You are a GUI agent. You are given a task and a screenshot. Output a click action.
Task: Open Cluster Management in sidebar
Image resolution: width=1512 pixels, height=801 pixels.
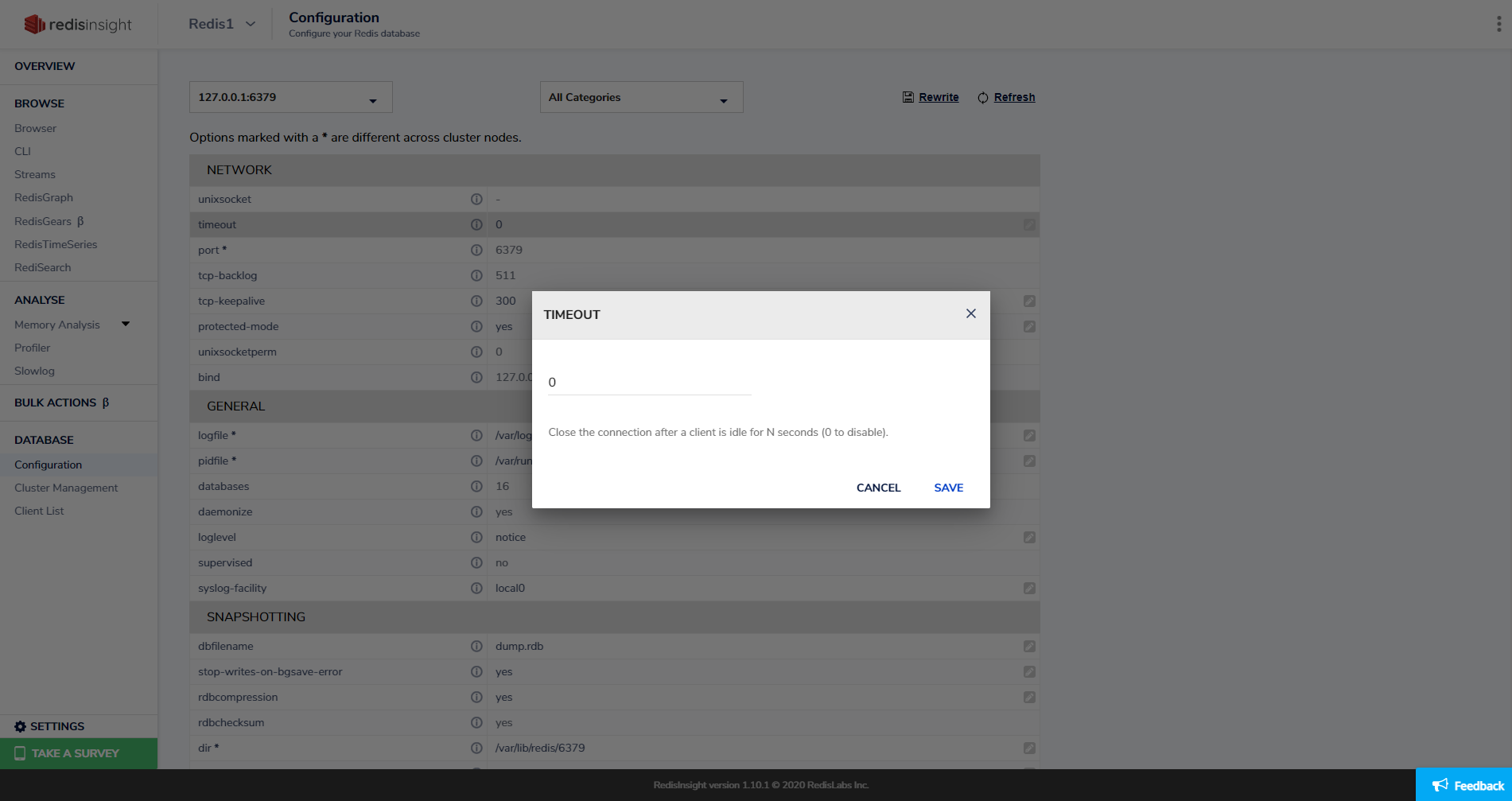click(x=66, y=488)
